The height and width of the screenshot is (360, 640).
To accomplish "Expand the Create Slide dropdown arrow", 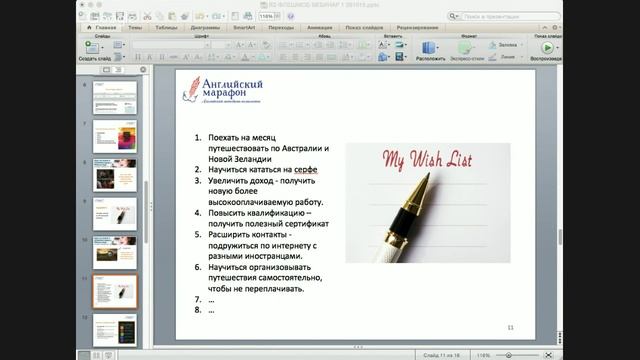I will tap(102, 48).
